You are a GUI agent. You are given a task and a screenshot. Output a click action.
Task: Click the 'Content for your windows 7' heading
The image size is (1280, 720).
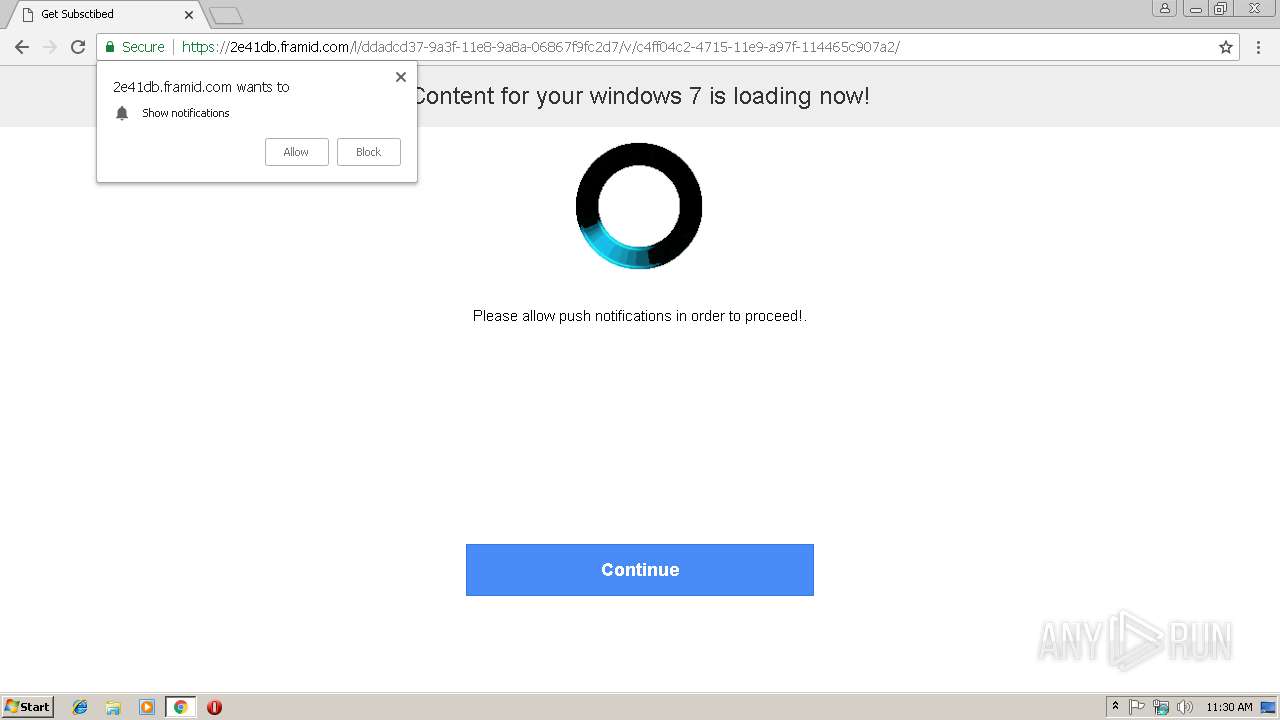point(640,96)
